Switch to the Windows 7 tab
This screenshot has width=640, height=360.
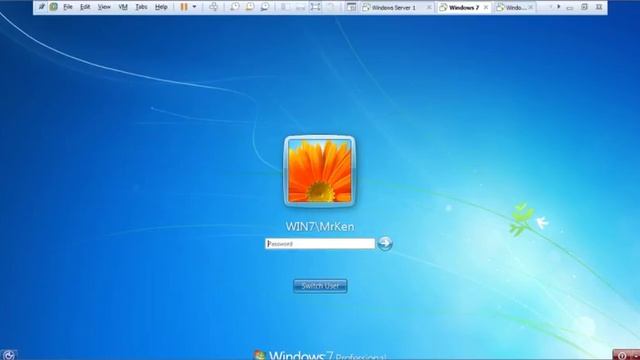(464, 7)
